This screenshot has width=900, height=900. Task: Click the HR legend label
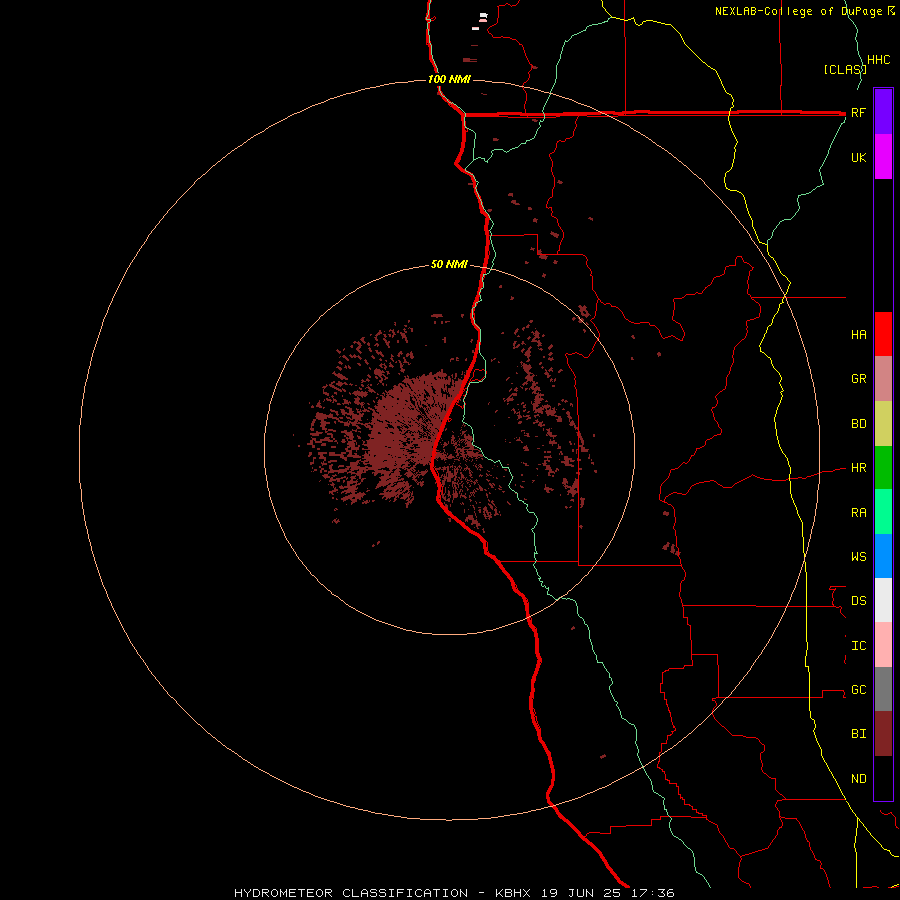(x=859, y=468)
